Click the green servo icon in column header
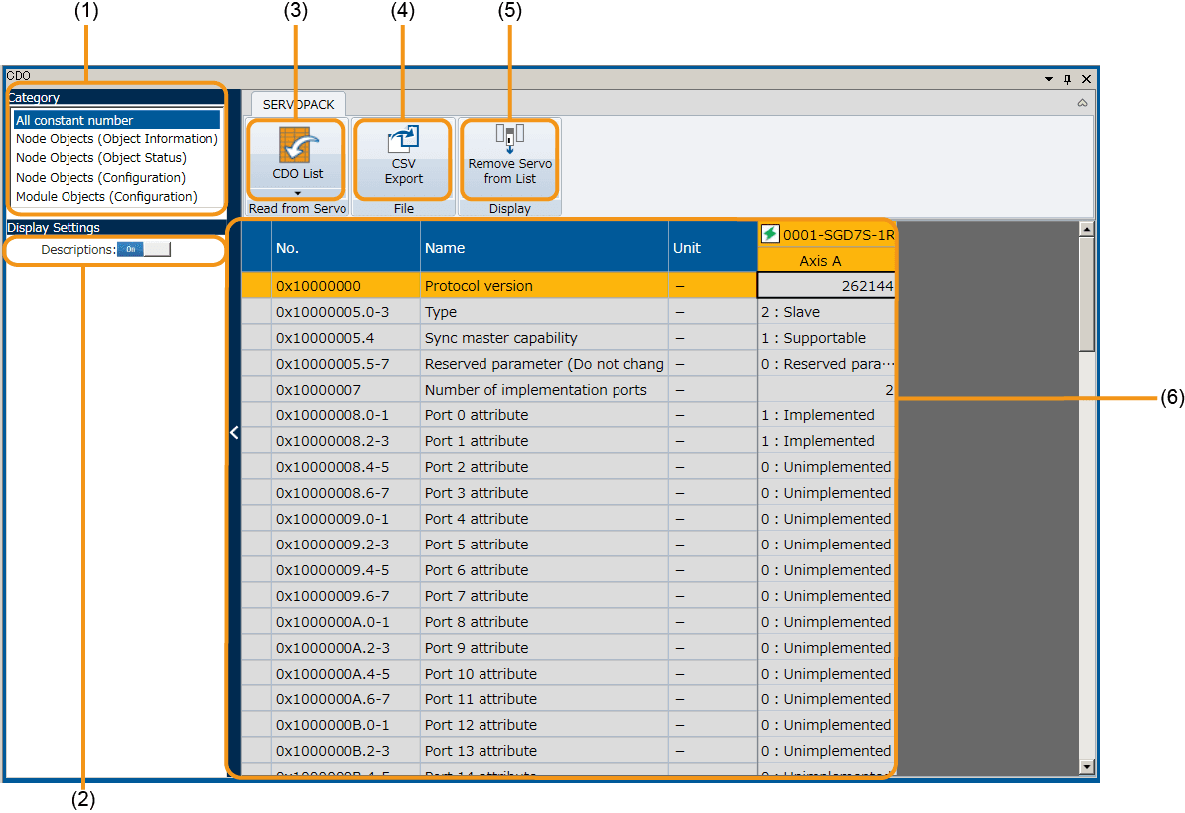Screen dimensions: 1185x813 pos(770,234)
